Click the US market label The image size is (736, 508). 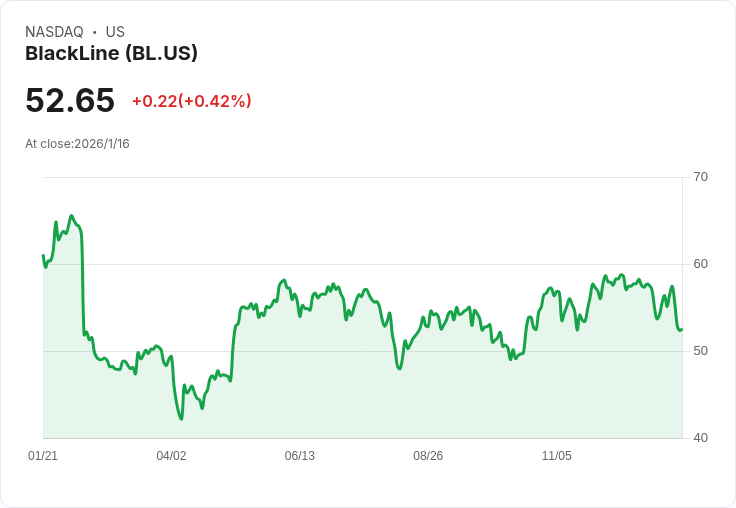click(115, 32)
